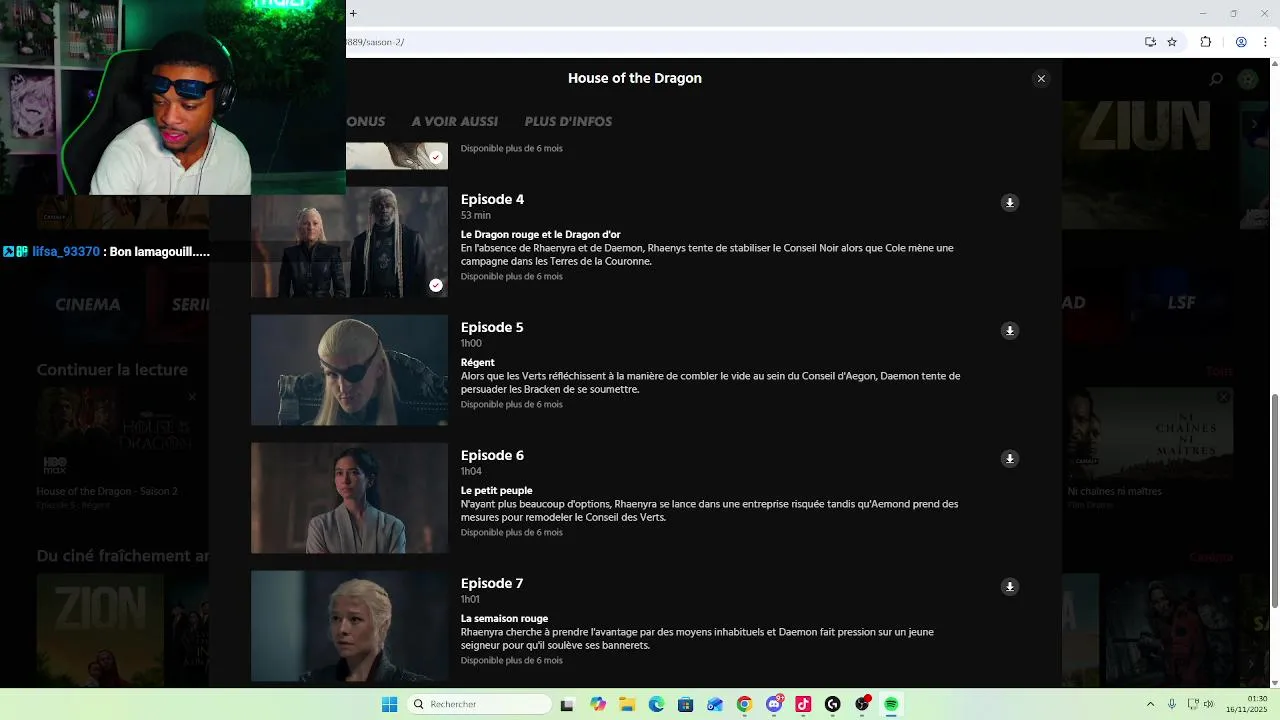Open File Explorer from the taskbar

point(627,704)
